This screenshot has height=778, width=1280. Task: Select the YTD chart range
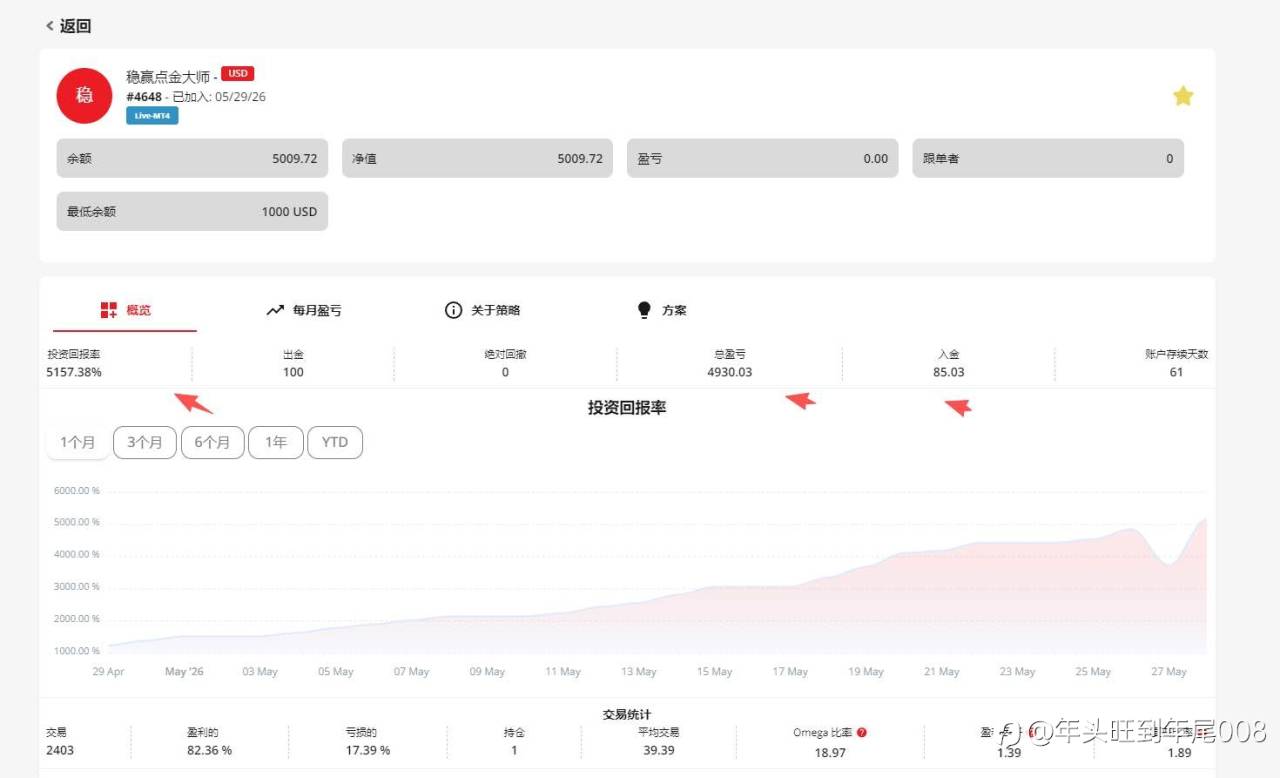[335, 442]
